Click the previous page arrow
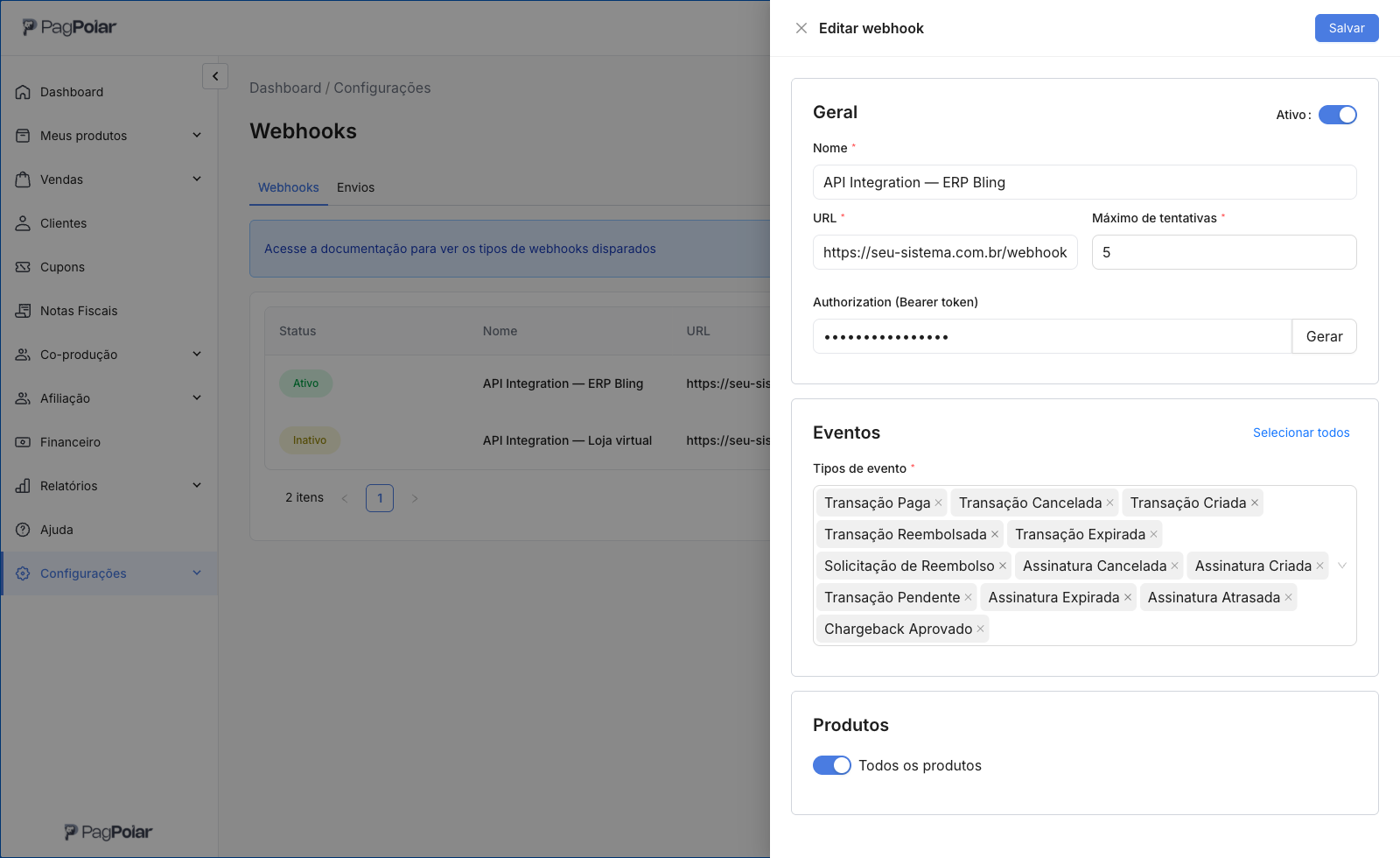The image size is (1400, 858). click(x=345, y=498)
